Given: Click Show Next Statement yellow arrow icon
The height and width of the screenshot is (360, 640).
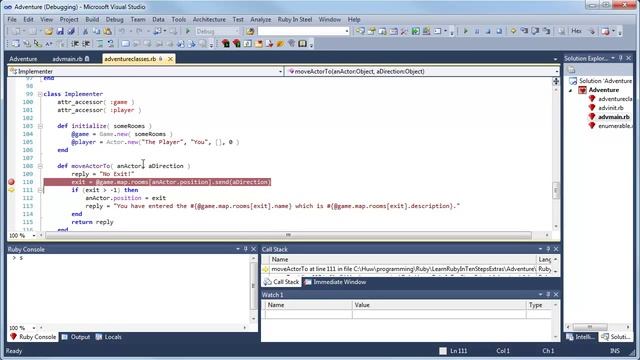Looking at the screenshot, I should tap(513, 31).
